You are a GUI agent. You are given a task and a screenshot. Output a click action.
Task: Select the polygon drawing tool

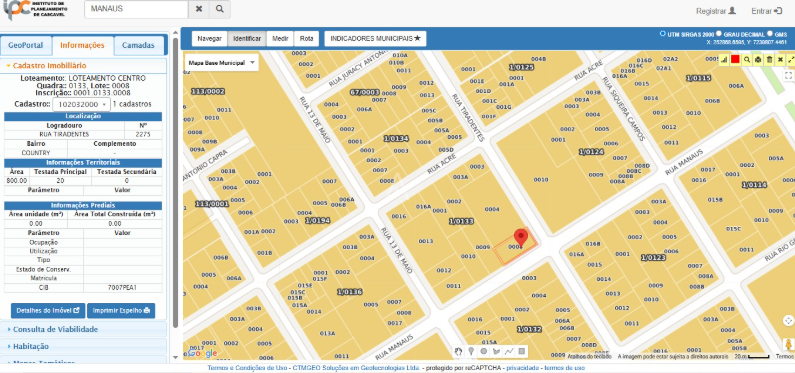[496, 351]
